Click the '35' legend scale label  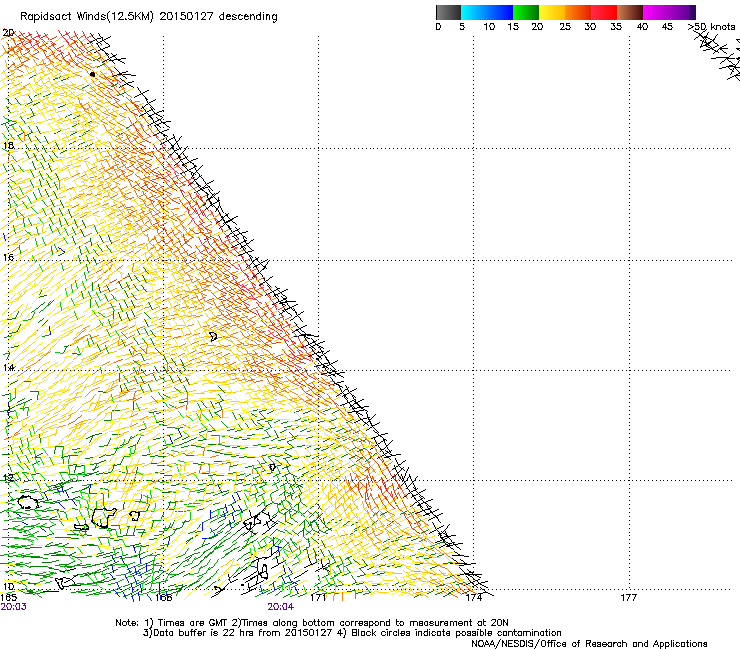click(616, 27)
